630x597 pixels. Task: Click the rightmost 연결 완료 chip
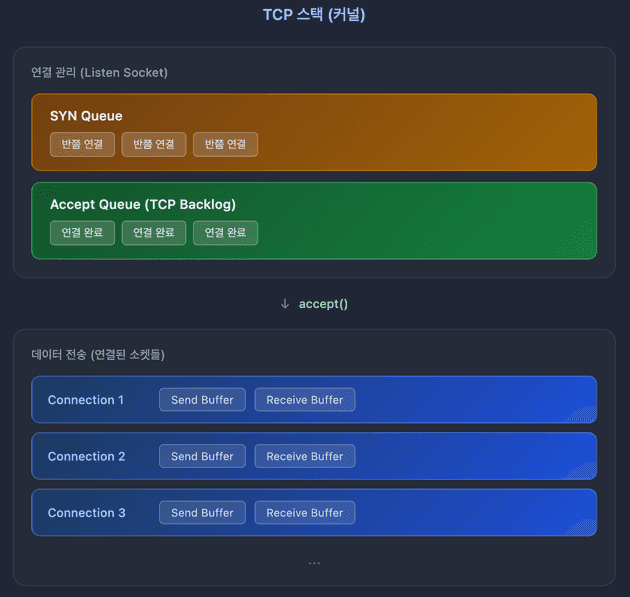coord(225,233)
